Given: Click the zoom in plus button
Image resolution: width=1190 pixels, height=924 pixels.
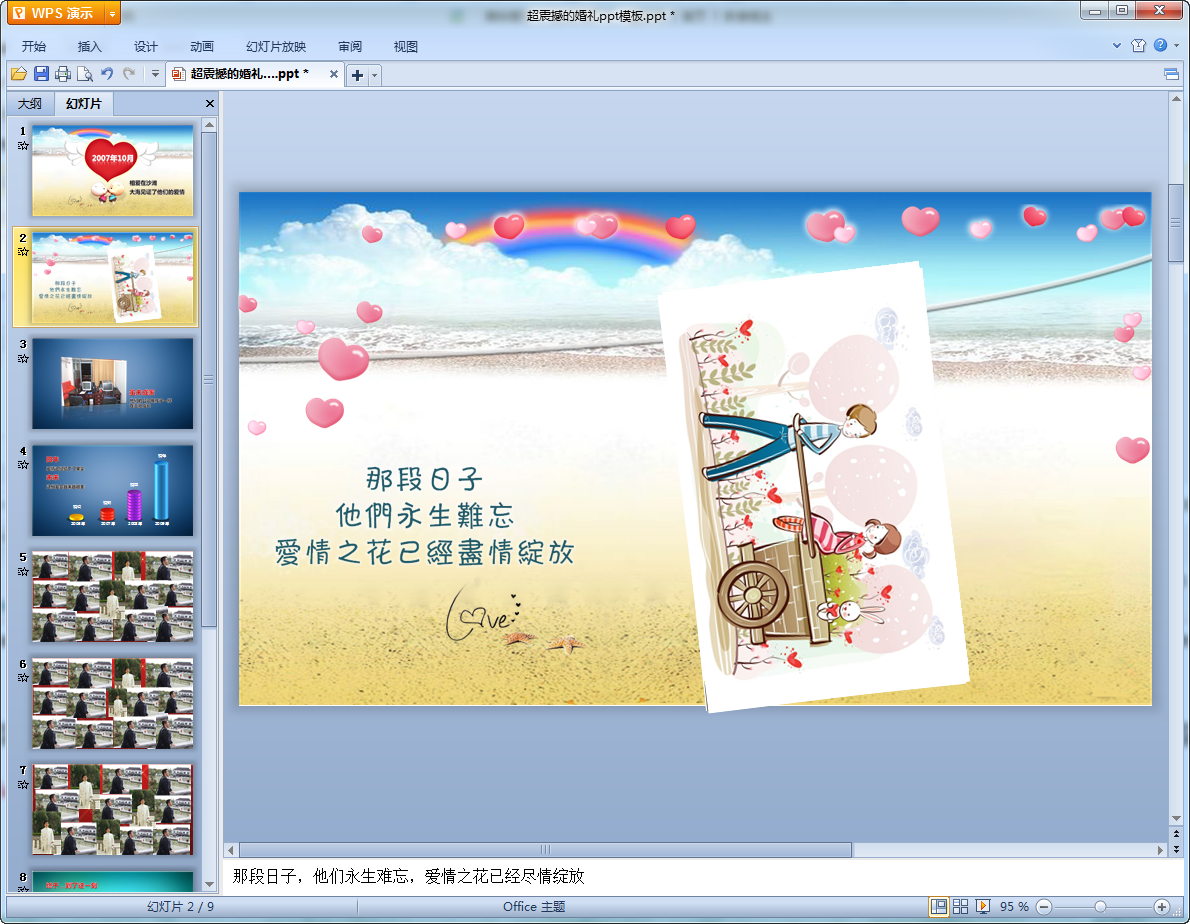Looking at the screenshot, I should pos(1161,906).
